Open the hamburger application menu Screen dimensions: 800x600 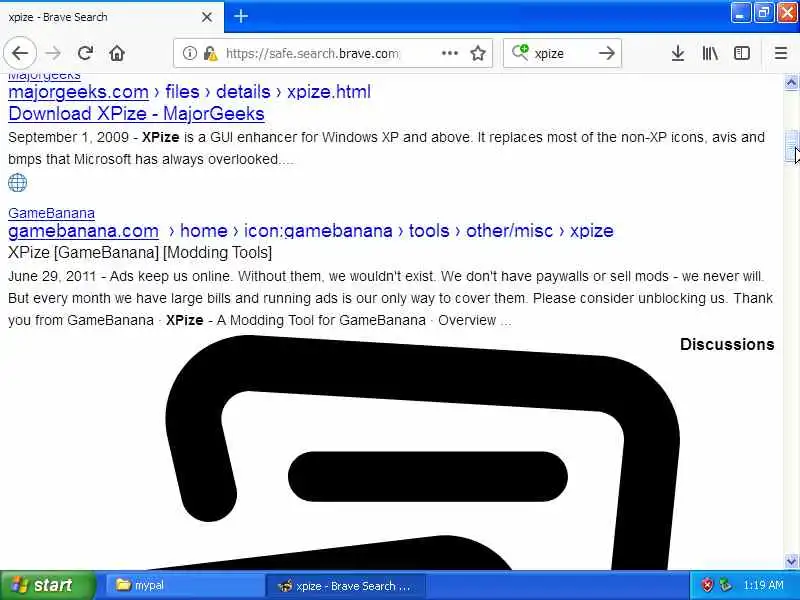[x=781, y=53]
